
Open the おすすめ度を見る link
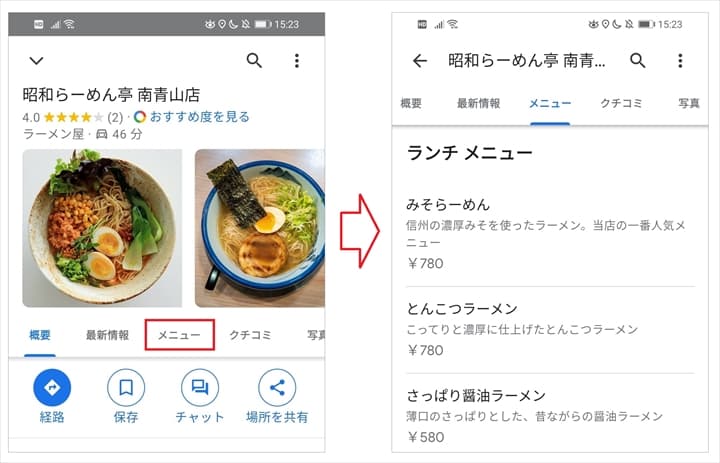pyautogui.click(x=199, y=117)
